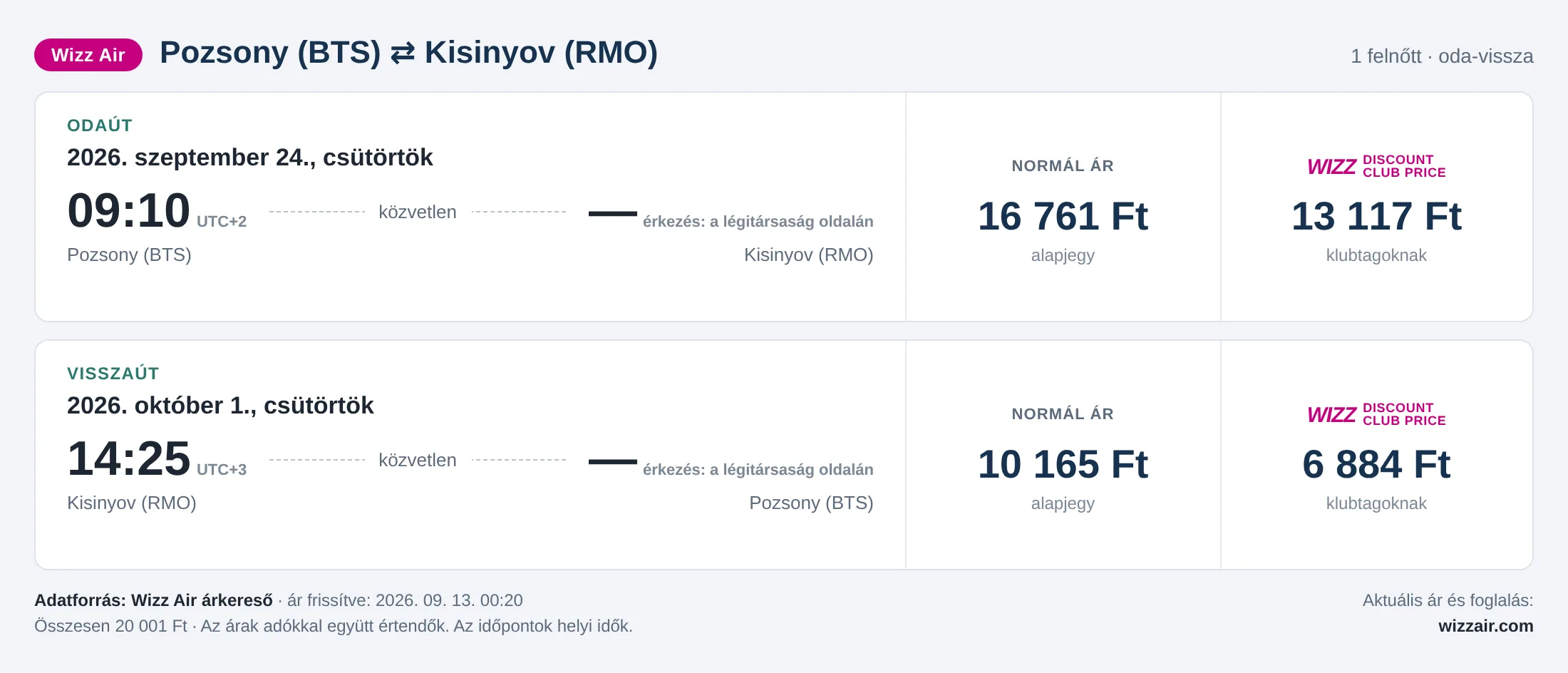The image size is (1568, 673).
Task: Click WIZZ Discount Club logo on outbound flight
Action: (x=1376, y=166)
